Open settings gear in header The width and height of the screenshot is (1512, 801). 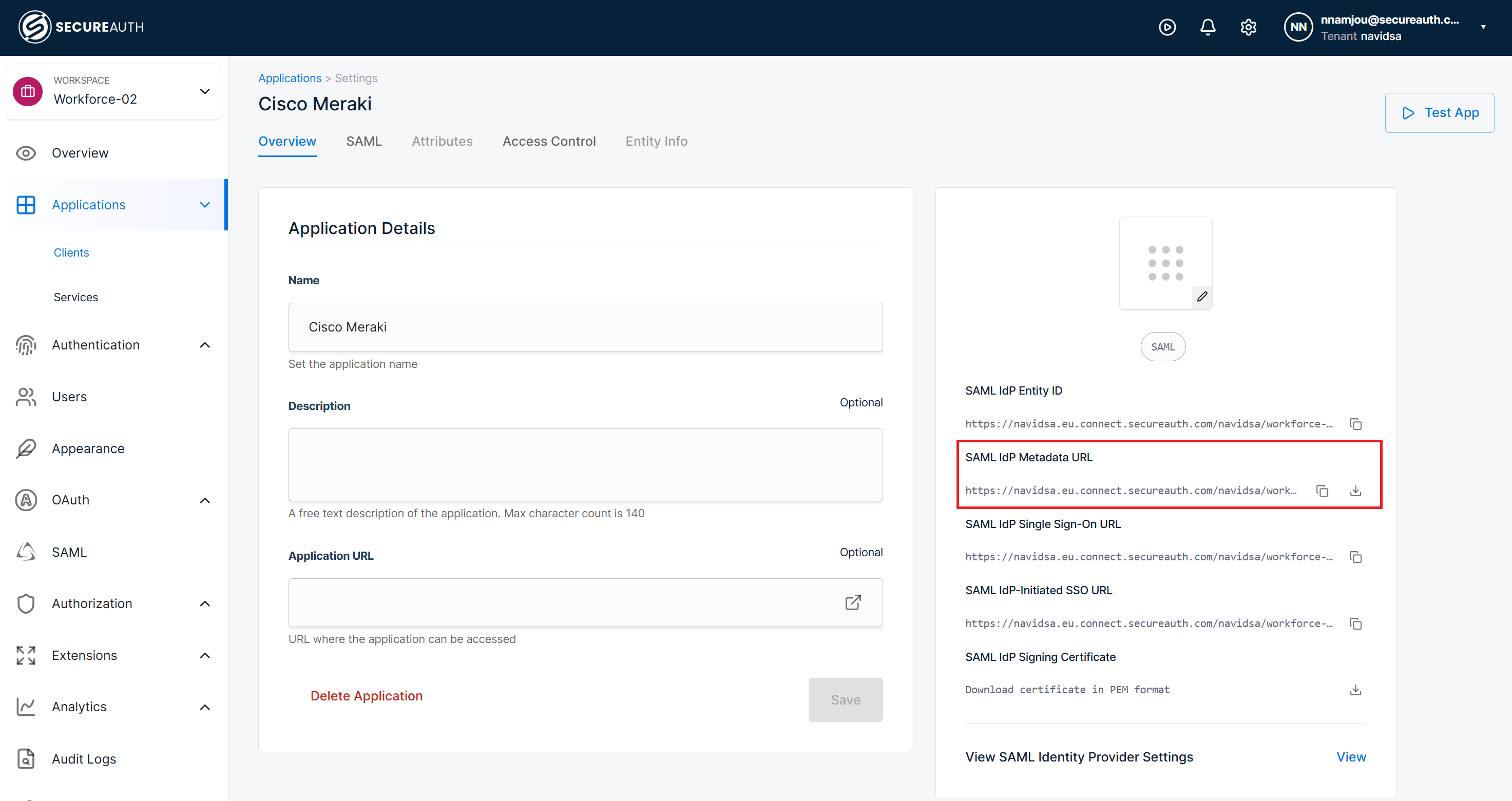click(1248, 27)
